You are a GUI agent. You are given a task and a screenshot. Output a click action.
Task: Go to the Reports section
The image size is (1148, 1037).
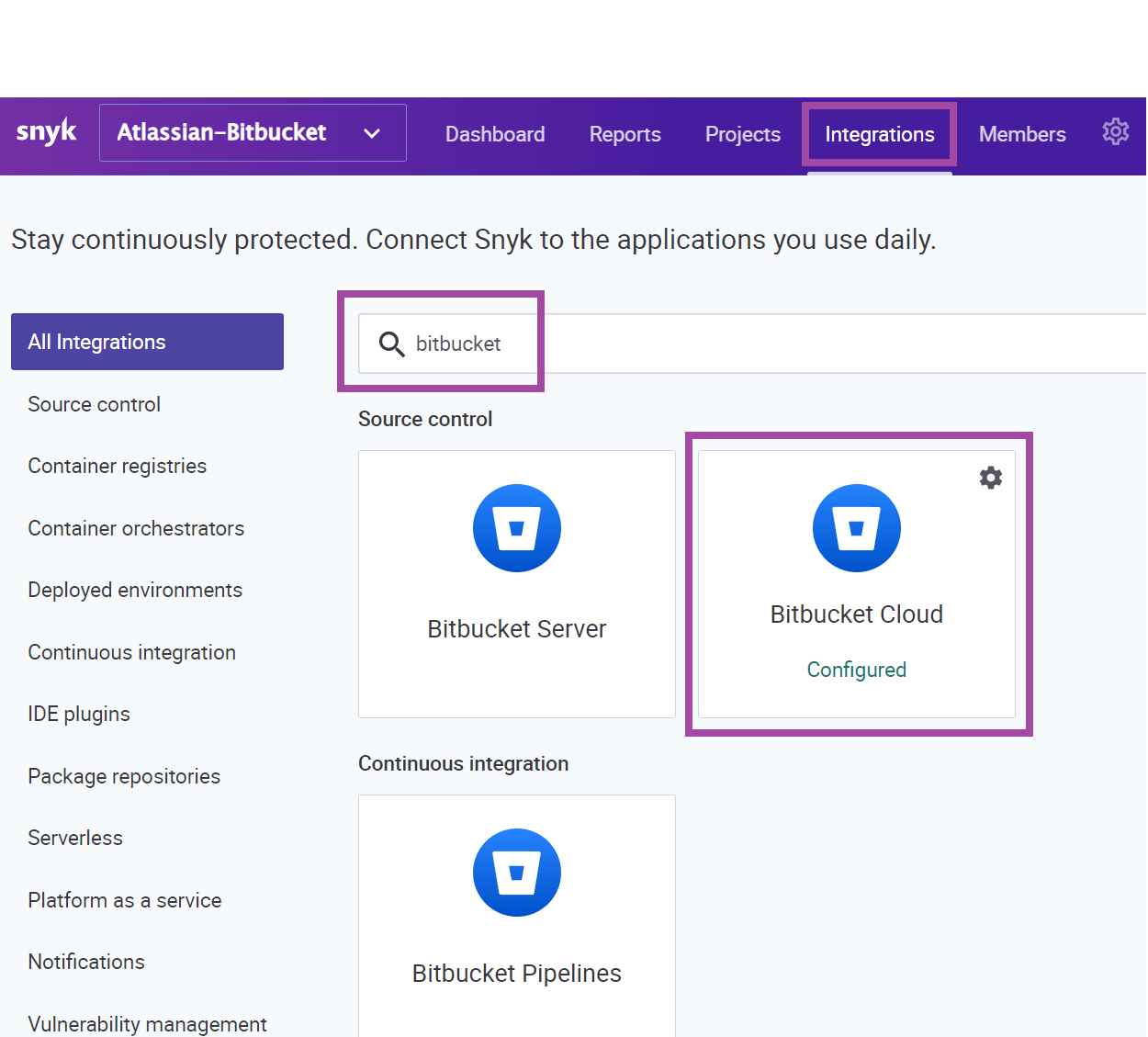point(625,134)
